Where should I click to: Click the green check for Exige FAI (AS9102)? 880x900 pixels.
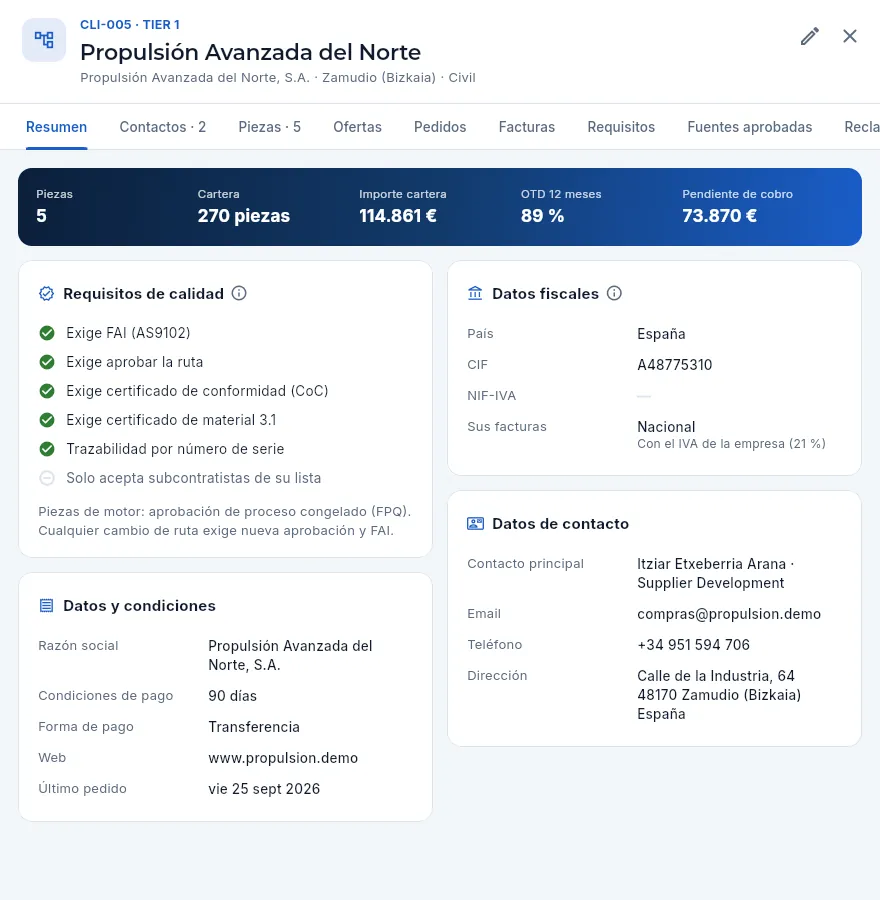coord(47,333)
